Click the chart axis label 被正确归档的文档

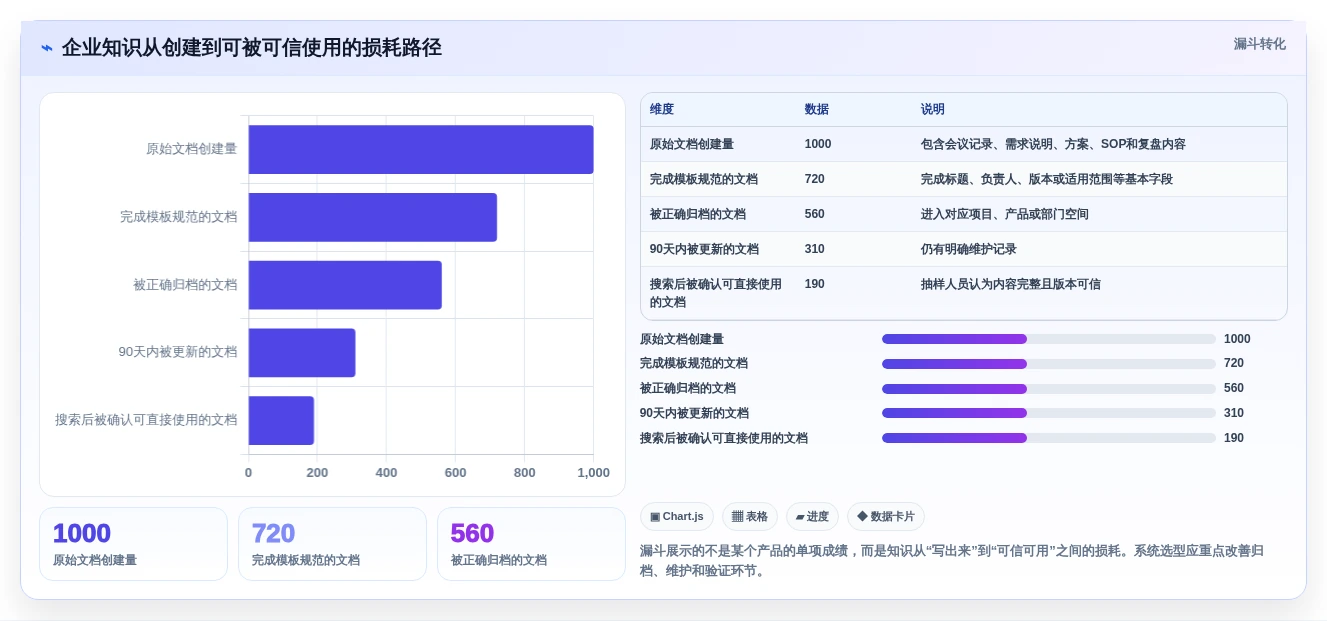[x=185, y=284]
